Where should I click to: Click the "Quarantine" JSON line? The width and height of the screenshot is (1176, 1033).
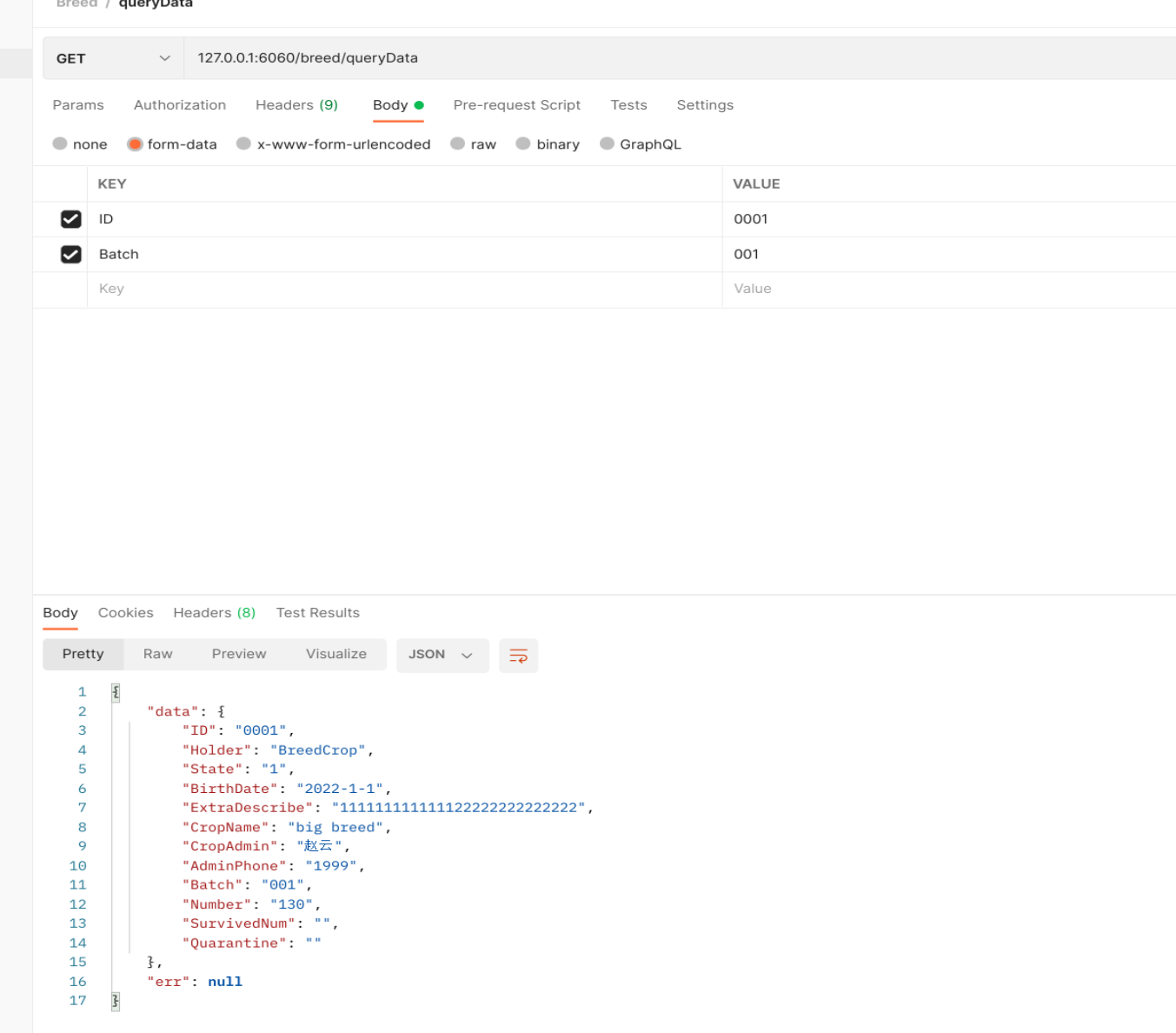click(251, 943)
